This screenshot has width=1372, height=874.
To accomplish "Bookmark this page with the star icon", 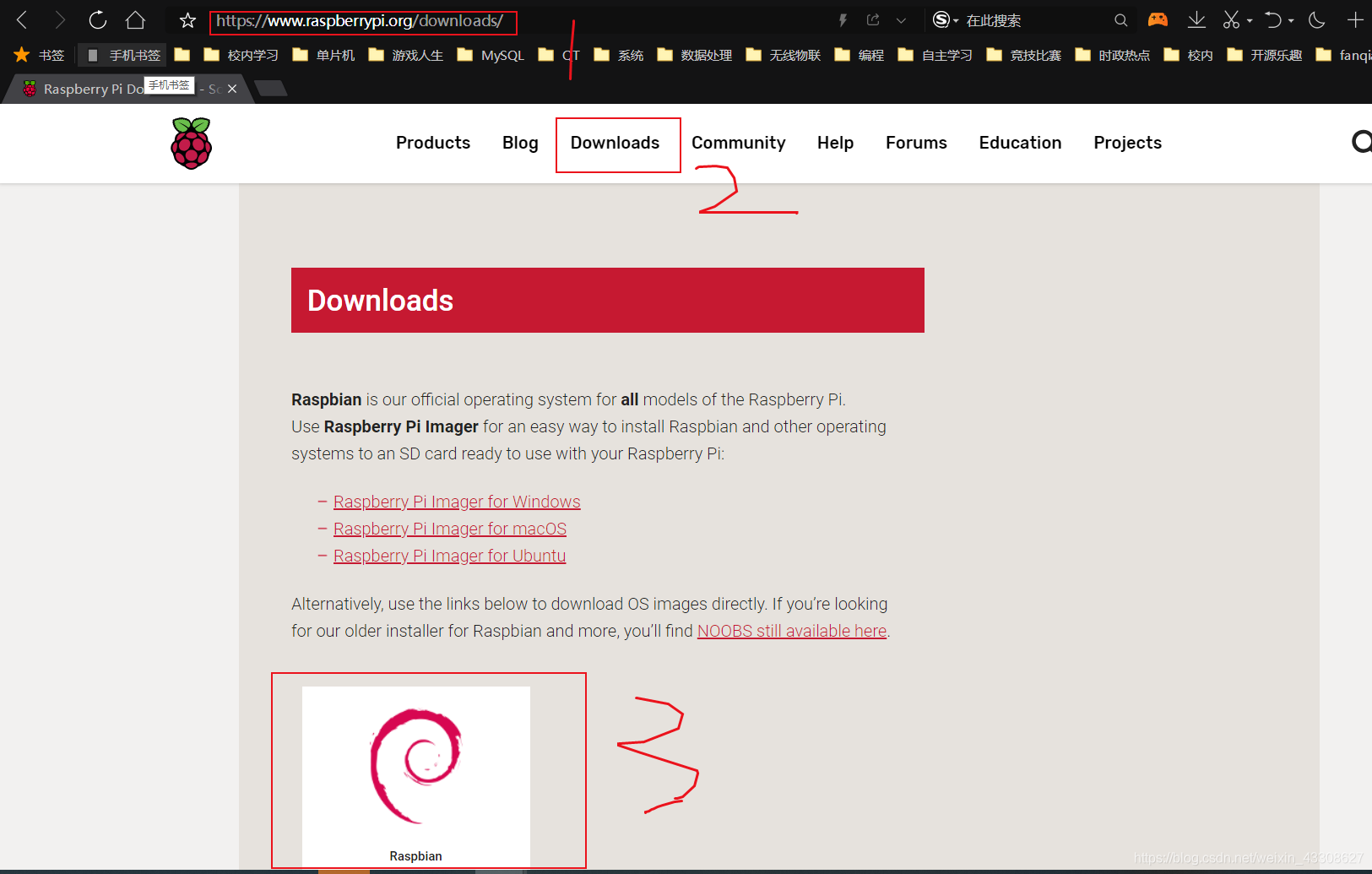I will (x=187, y=21).
